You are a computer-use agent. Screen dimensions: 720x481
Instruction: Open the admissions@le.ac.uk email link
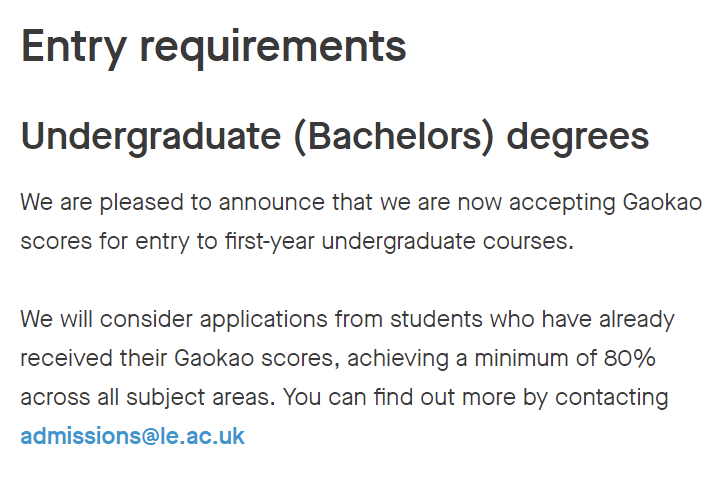(132, 436)
